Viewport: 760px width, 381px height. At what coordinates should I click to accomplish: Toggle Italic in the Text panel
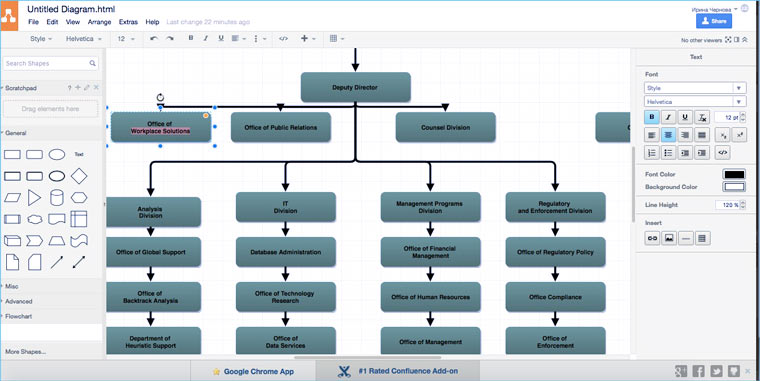pos(668,117)
